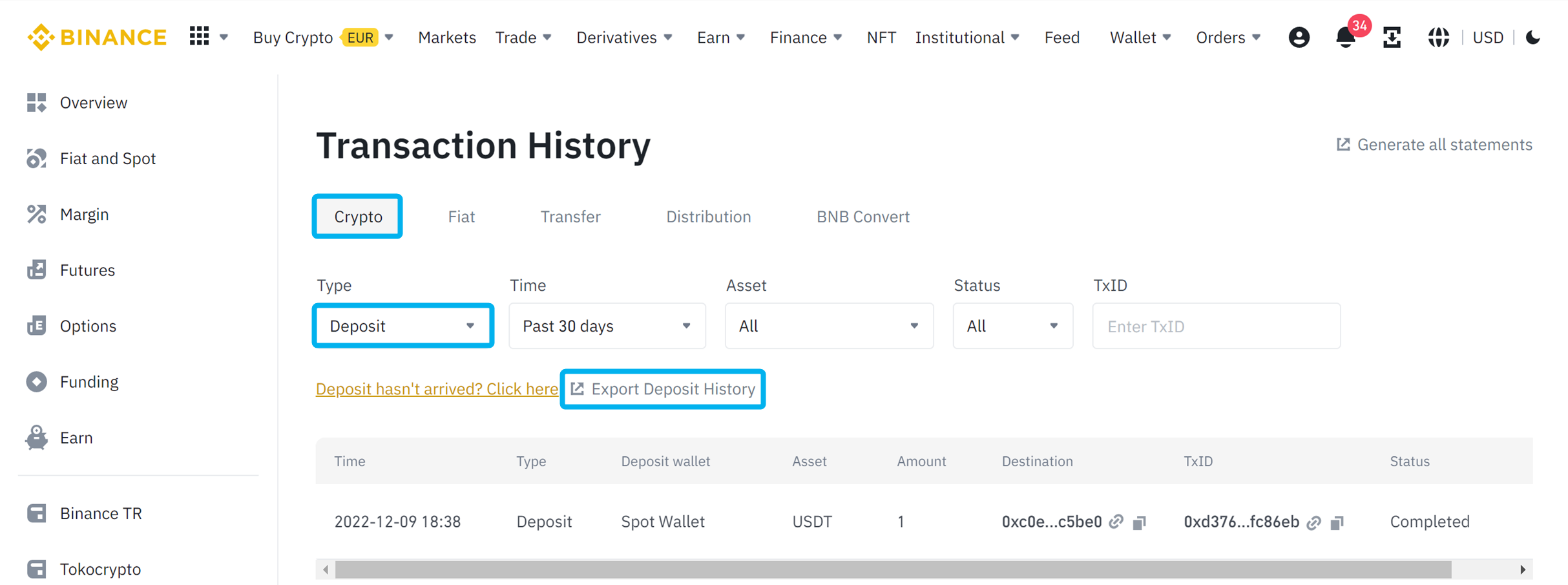Screen dimensions: 1568x585
Task: Click Export Deposit History text
Action: tap(673, 388)
